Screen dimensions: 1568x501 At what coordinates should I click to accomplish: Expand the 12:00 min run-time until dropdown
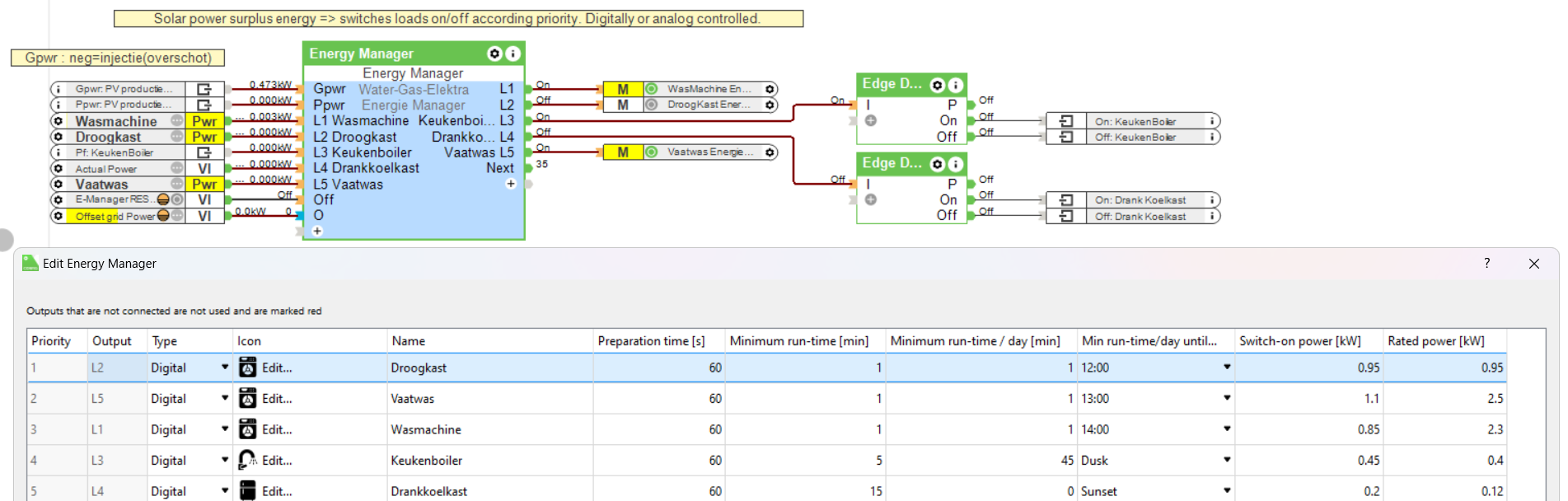point(1226,368)
